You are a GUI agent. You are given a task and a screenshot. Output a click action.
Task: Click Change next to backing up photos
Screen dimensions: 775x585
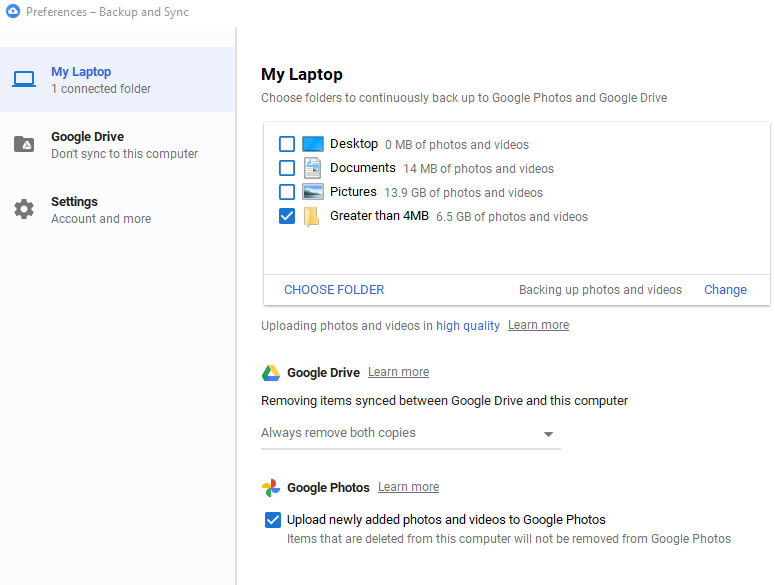pos(725,290)
